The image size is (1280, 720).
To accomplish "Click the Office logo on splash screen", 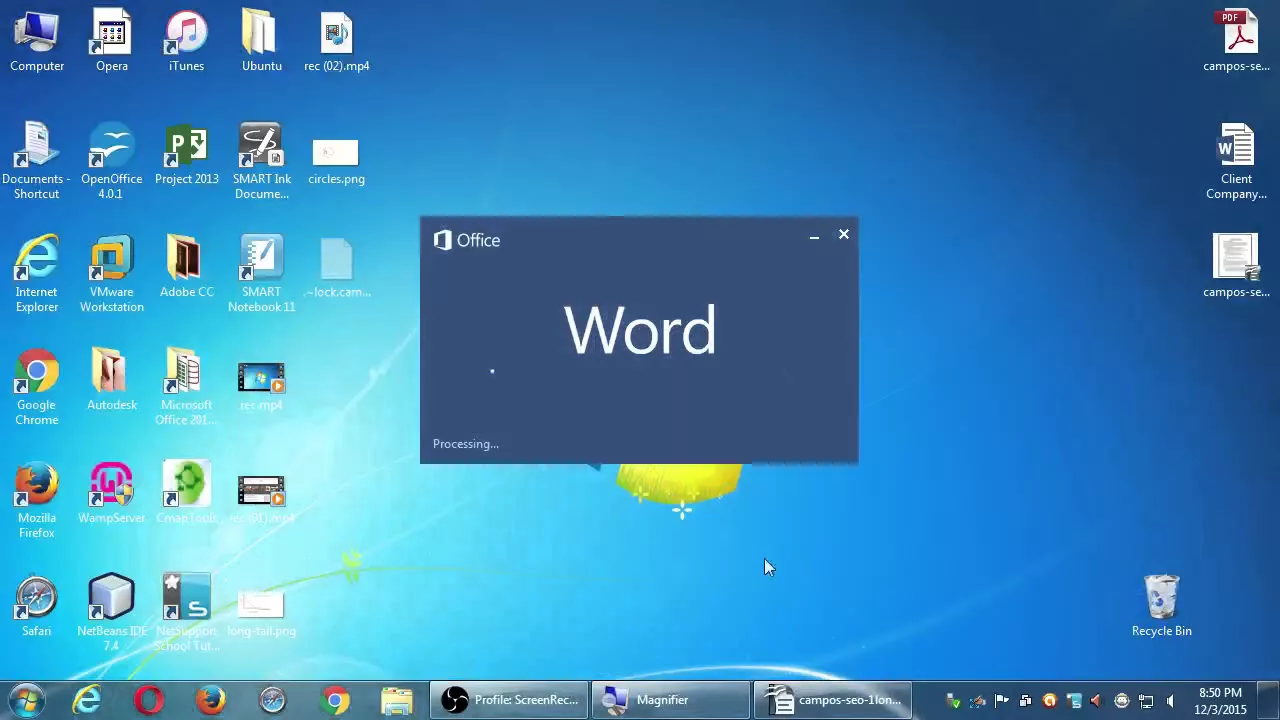I will tap(466, 240).
